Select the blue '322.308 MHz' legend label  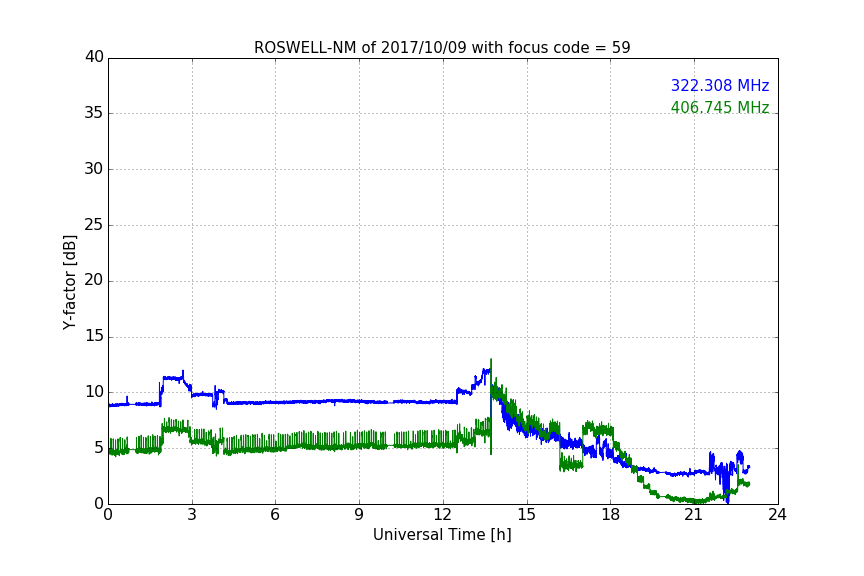720,85
